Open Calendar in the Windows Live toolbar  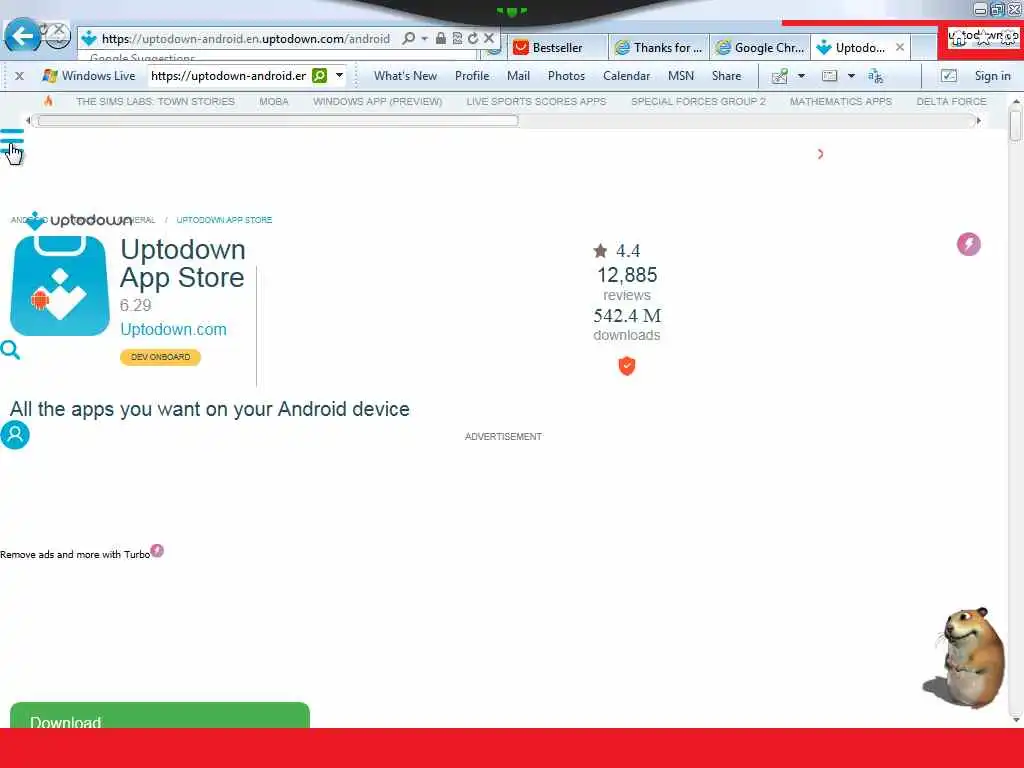click(x=626, y=76)
